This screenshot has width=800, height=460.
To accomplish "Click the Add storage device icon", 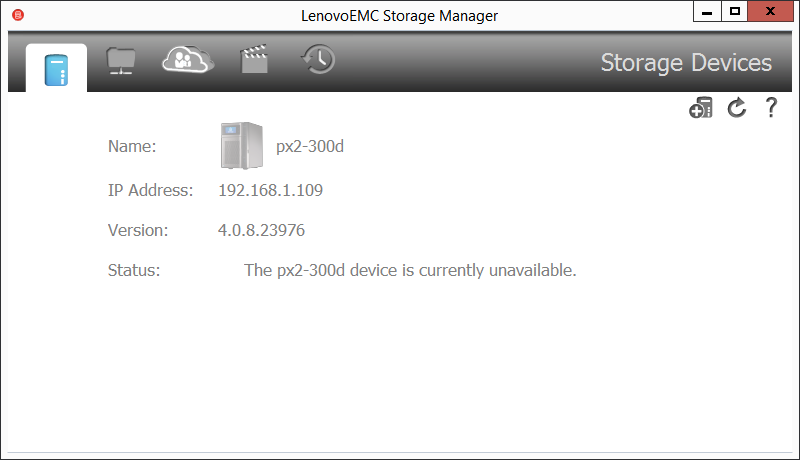I will (701, 109).
